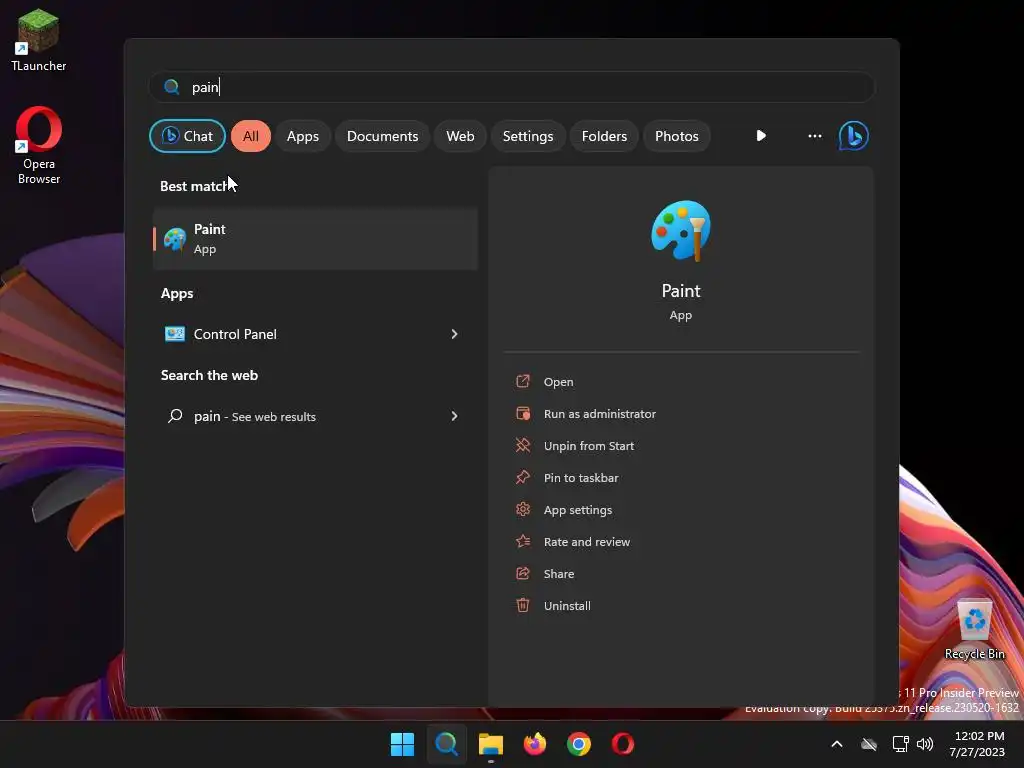Open File Explorer from taskbar

click(490, 744)
